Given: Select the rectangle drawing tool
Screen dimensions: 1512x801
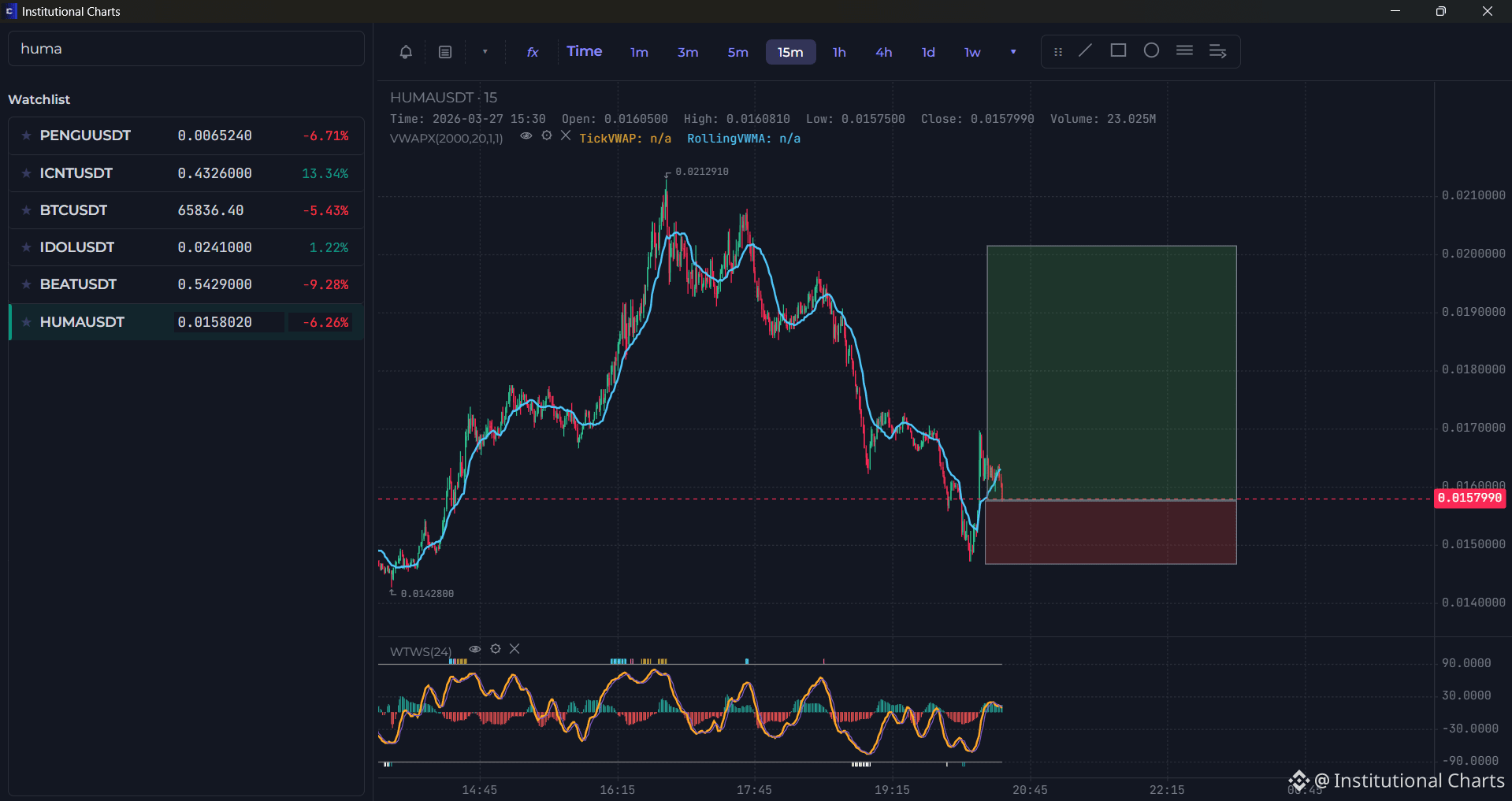Looking at the screenshot, I should pos(1118,50).
